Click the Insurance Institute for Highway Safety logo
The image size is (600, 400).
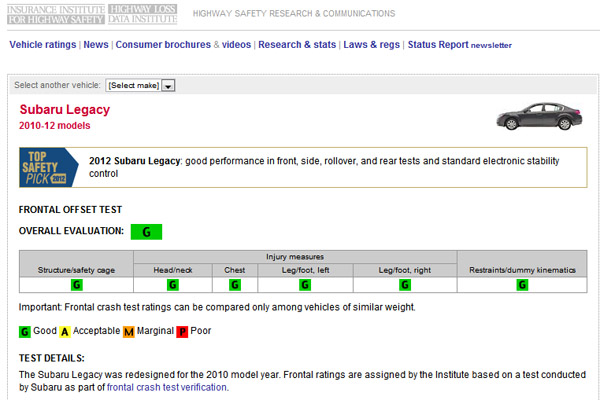tap(50, 14)
